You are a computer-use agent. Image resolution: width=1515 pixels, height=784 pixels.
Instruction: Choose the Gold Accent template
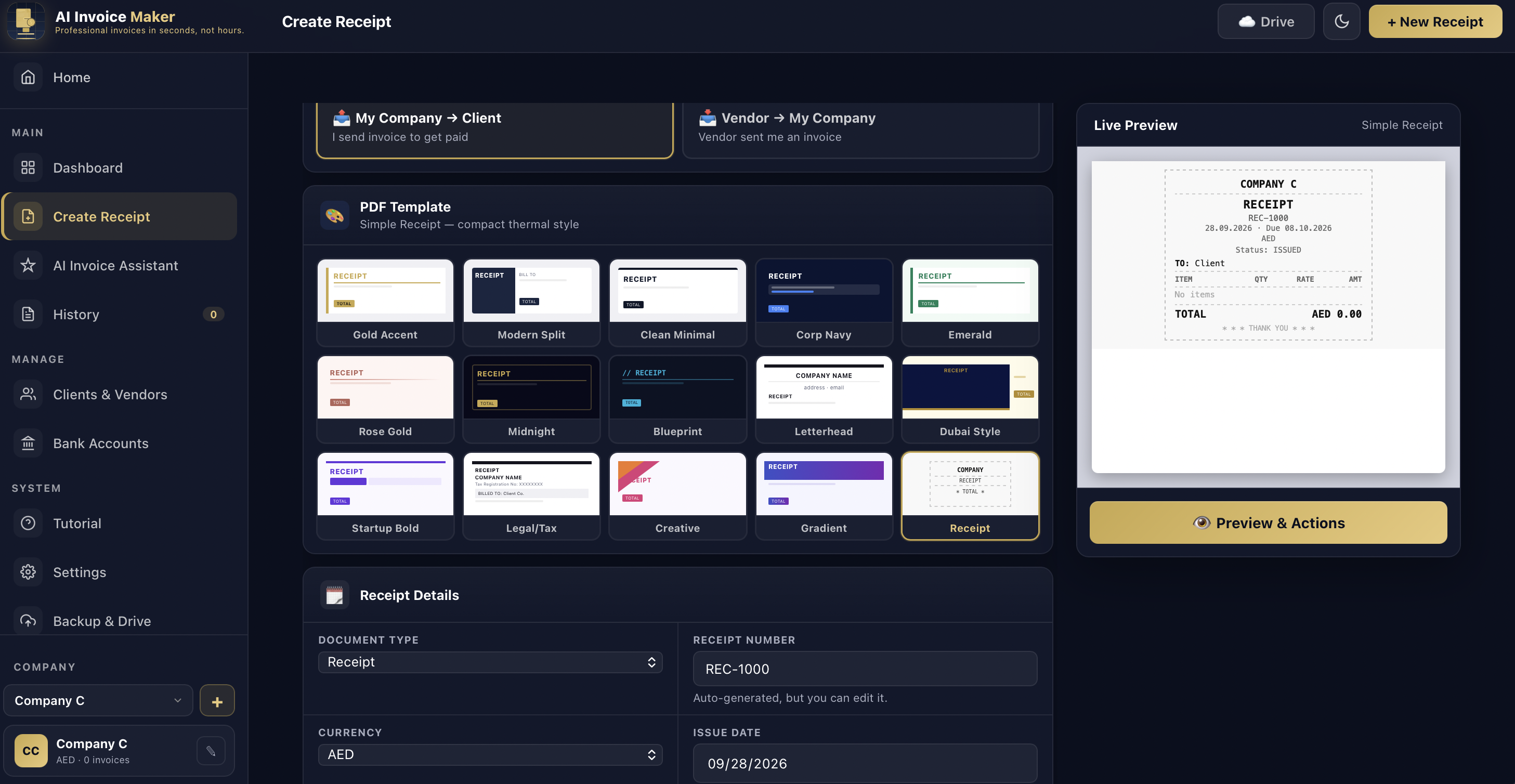pyautogui.click(x=385, y=302)
